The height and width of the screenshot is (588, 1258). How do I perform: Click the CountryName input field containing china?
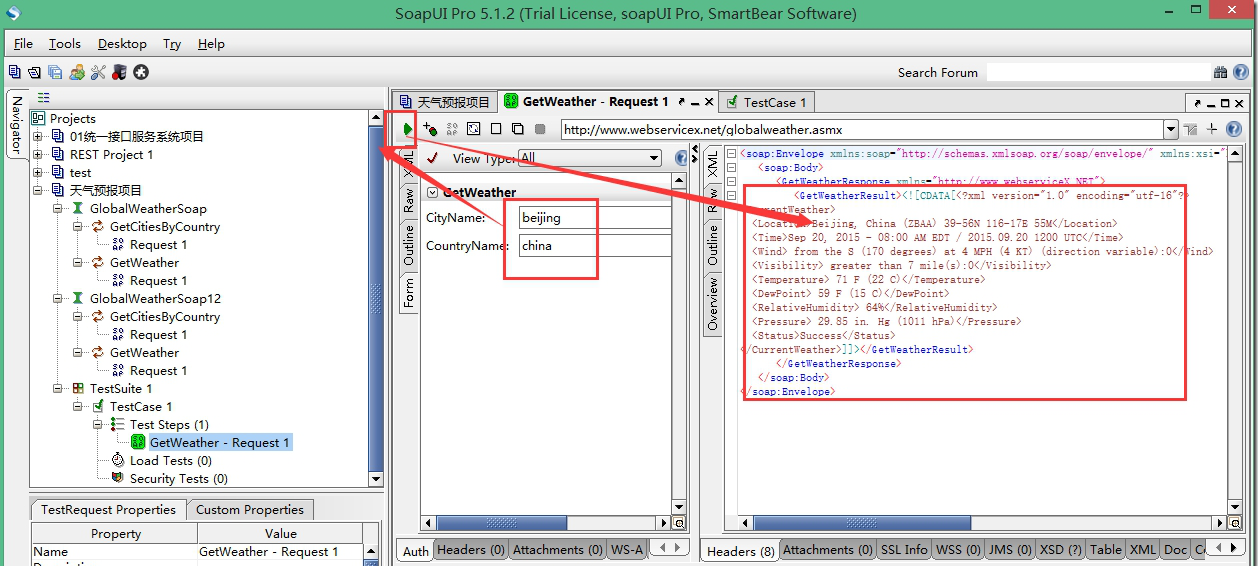[595, 246]
